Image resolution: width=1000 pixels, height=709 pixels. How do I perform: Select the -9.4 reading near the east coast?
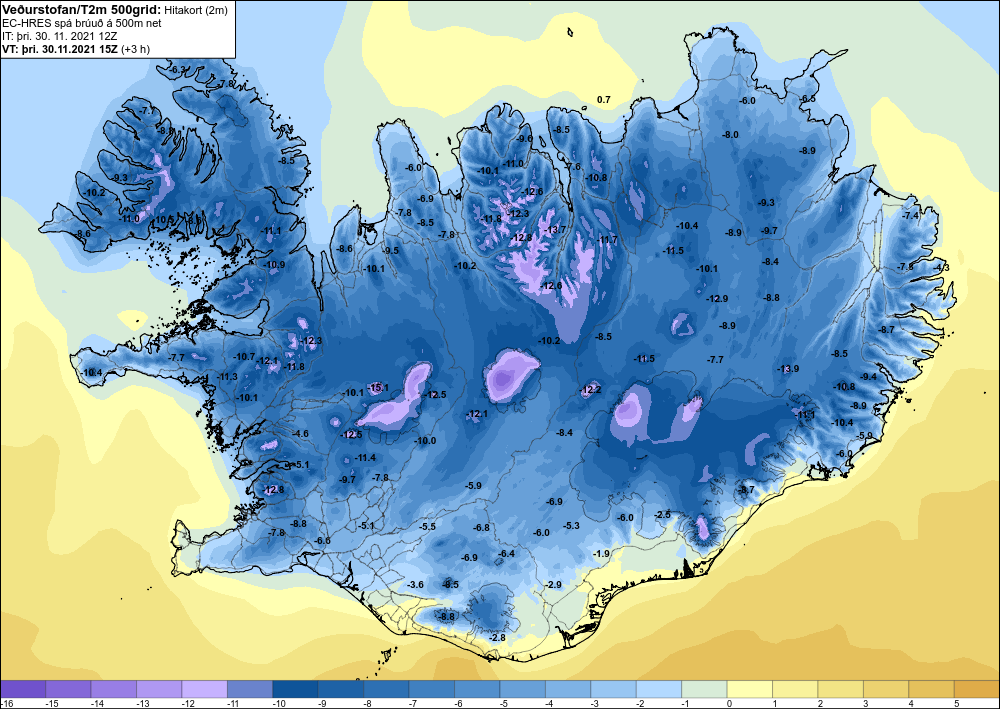click(x=869, y=377)
